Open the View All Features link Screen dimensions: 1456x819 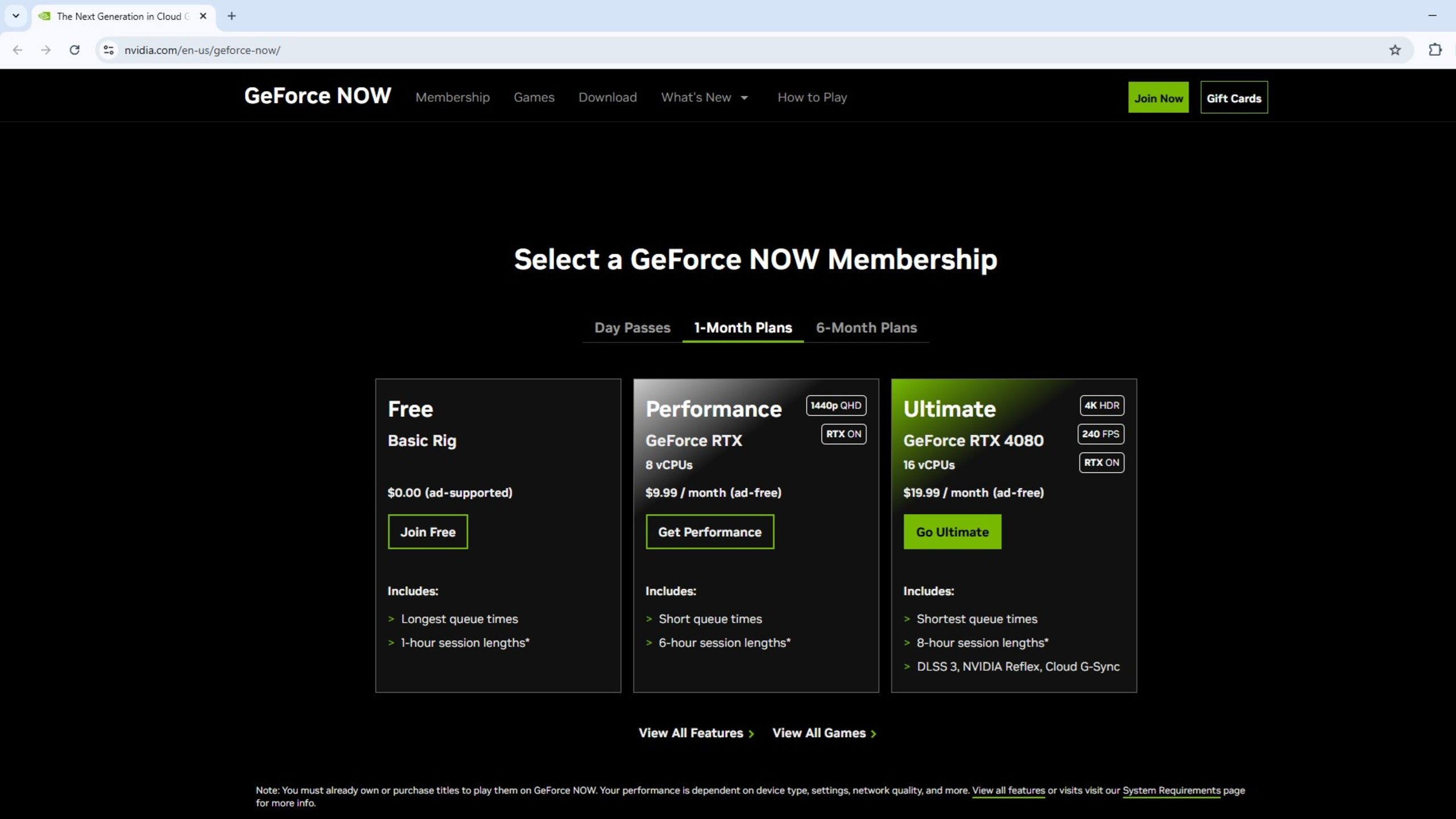pos(696,733)
